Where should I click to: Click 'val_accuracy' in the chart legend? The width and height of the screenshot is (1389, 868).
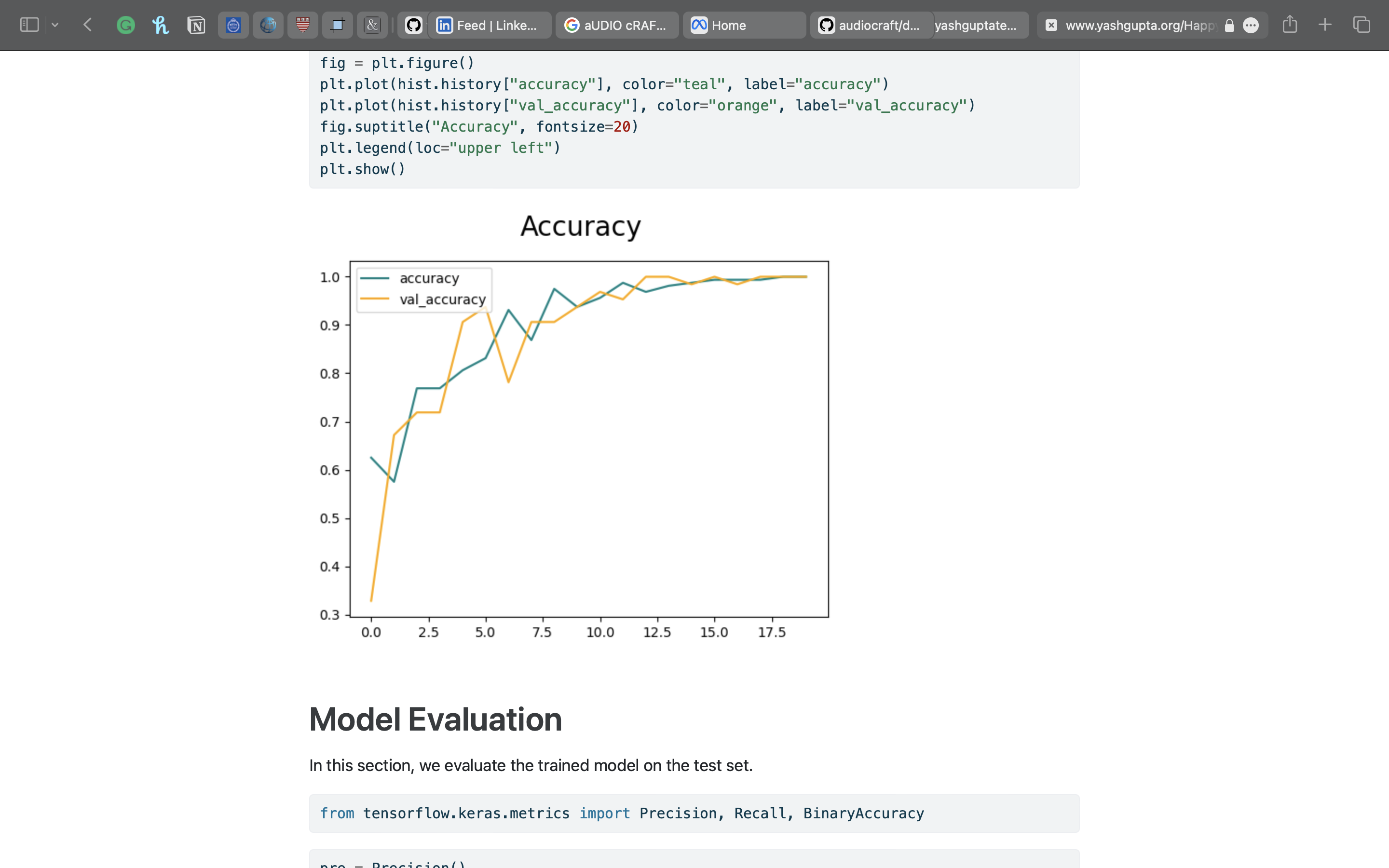[x=443, y=299]
